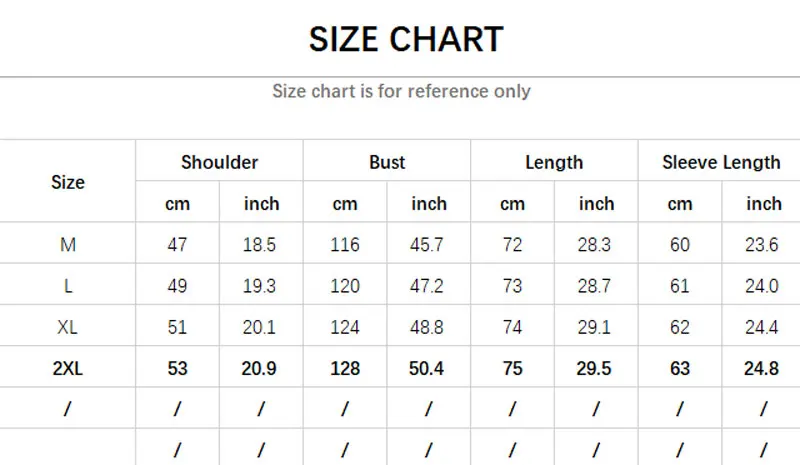
Task: Click the Length column header
Action: [x=554, y=162]
